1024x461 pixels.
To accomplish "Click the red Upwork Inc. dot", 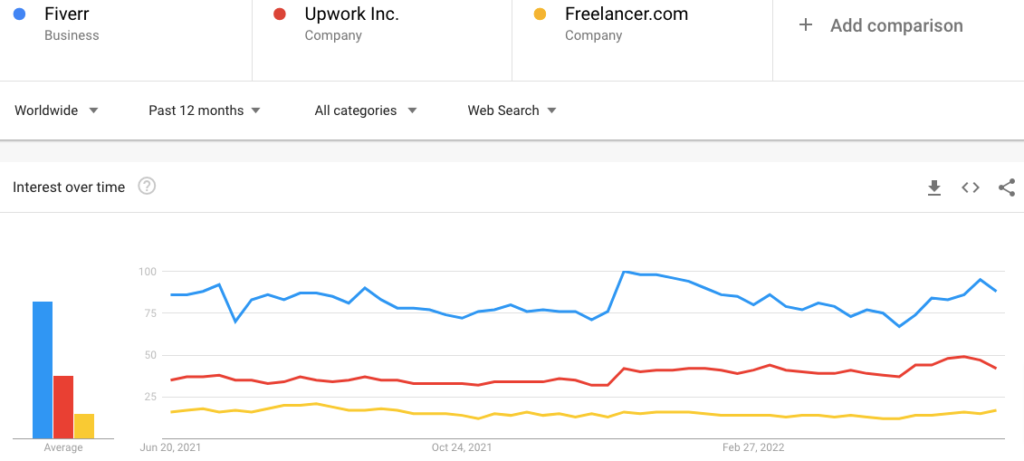I will click(x=280, y=15).
